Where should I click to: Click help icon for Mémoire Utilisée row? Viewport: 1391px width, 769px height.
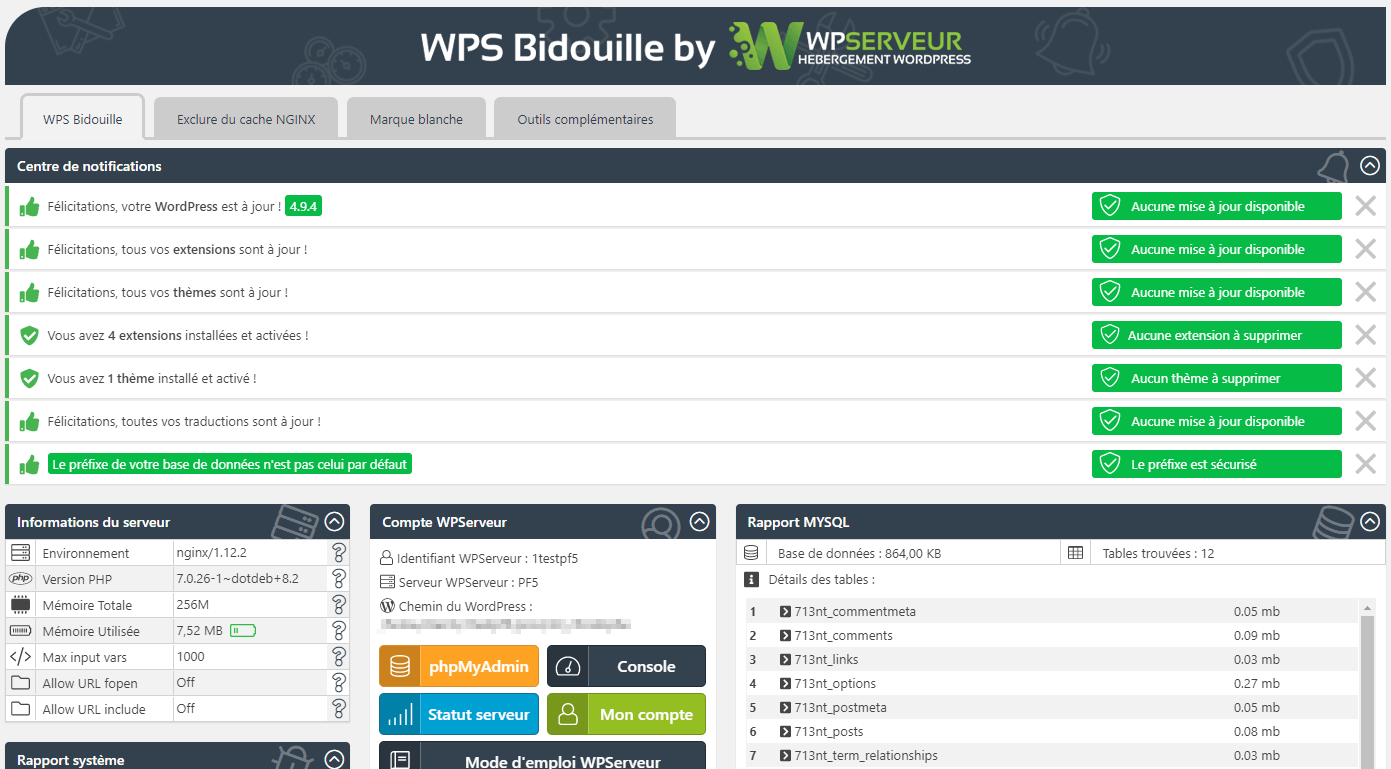(339, 630)
